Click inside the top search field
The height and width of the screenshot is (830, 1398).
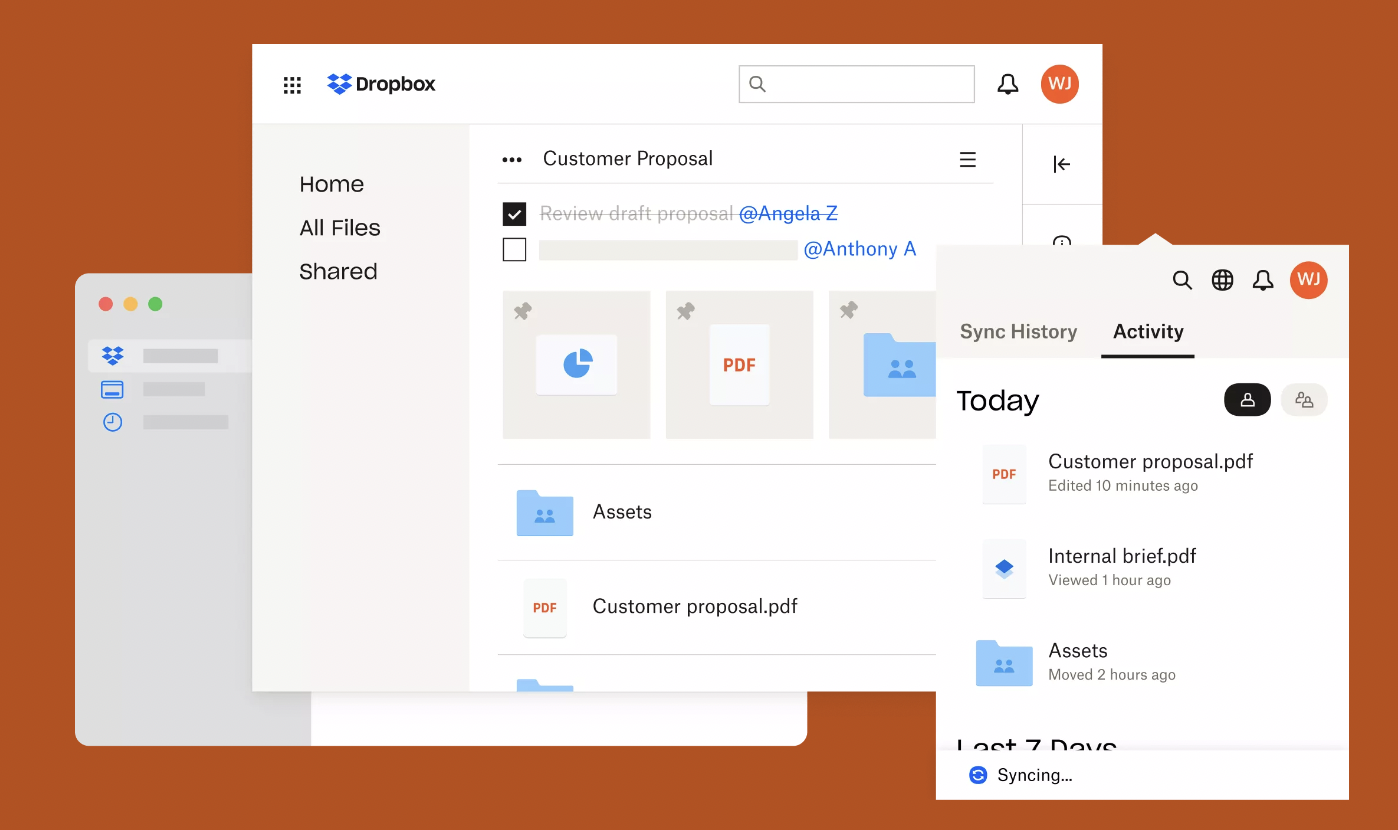point(856,84)
